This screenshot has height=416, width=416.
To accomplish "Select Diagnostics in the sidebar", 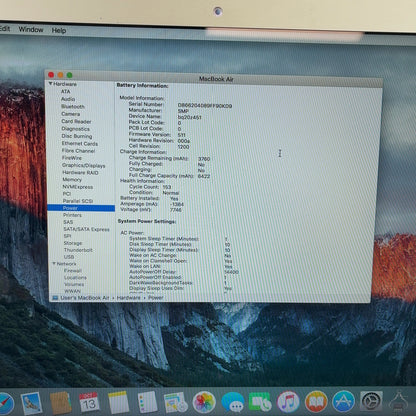I will pos(76,129).
